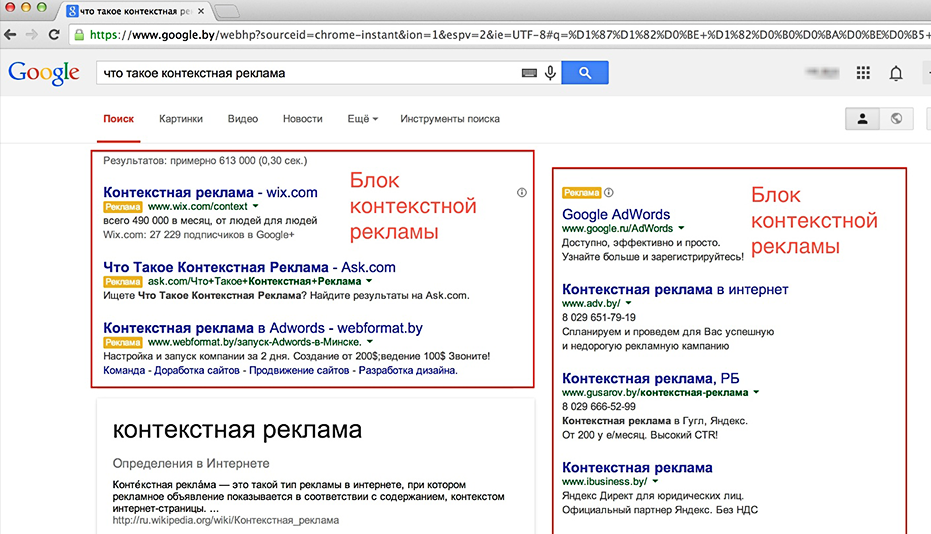Select the Поиск tab

119,119
